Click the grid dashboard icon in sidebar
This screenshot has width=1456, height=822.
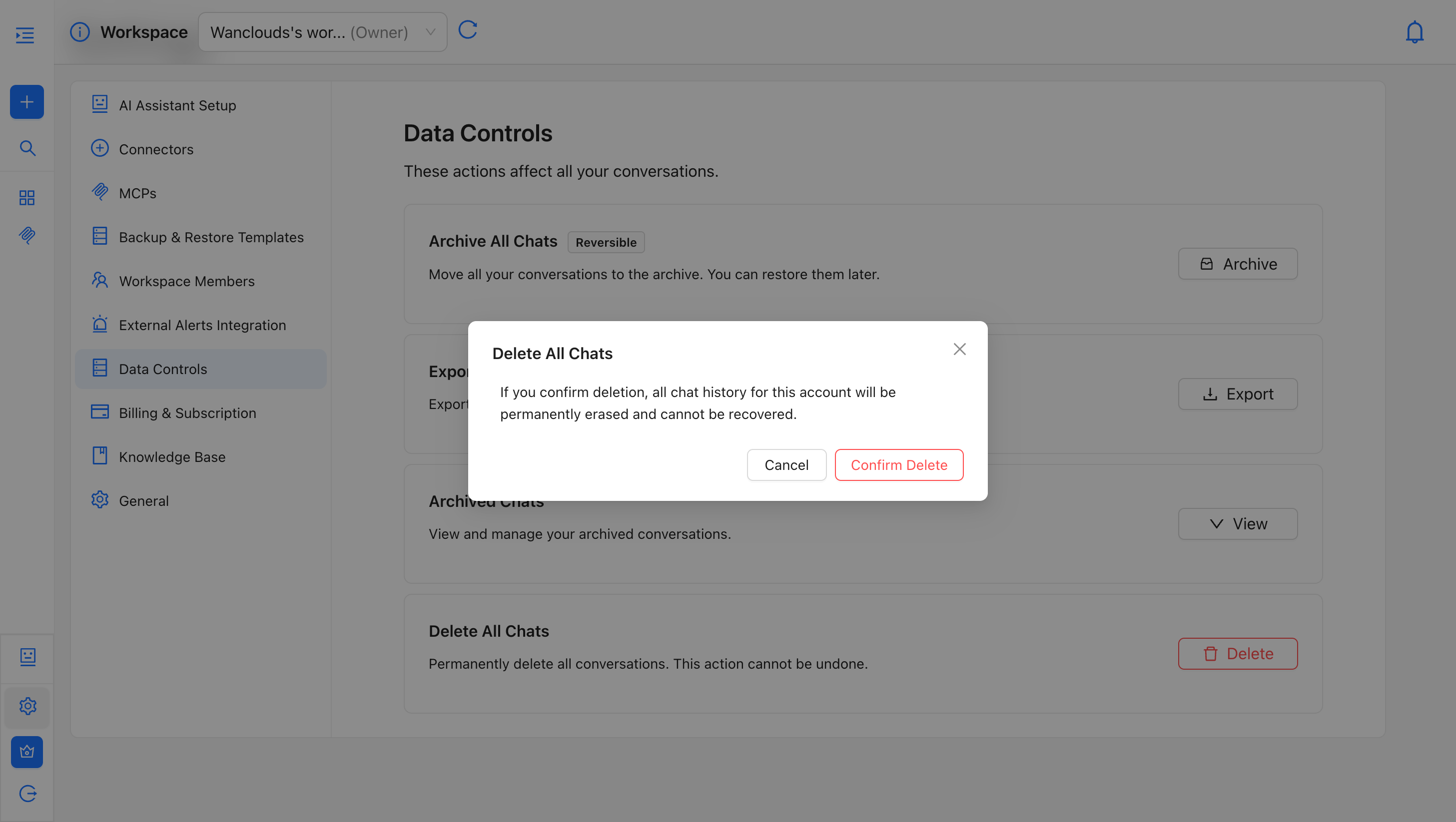(26, 197)
